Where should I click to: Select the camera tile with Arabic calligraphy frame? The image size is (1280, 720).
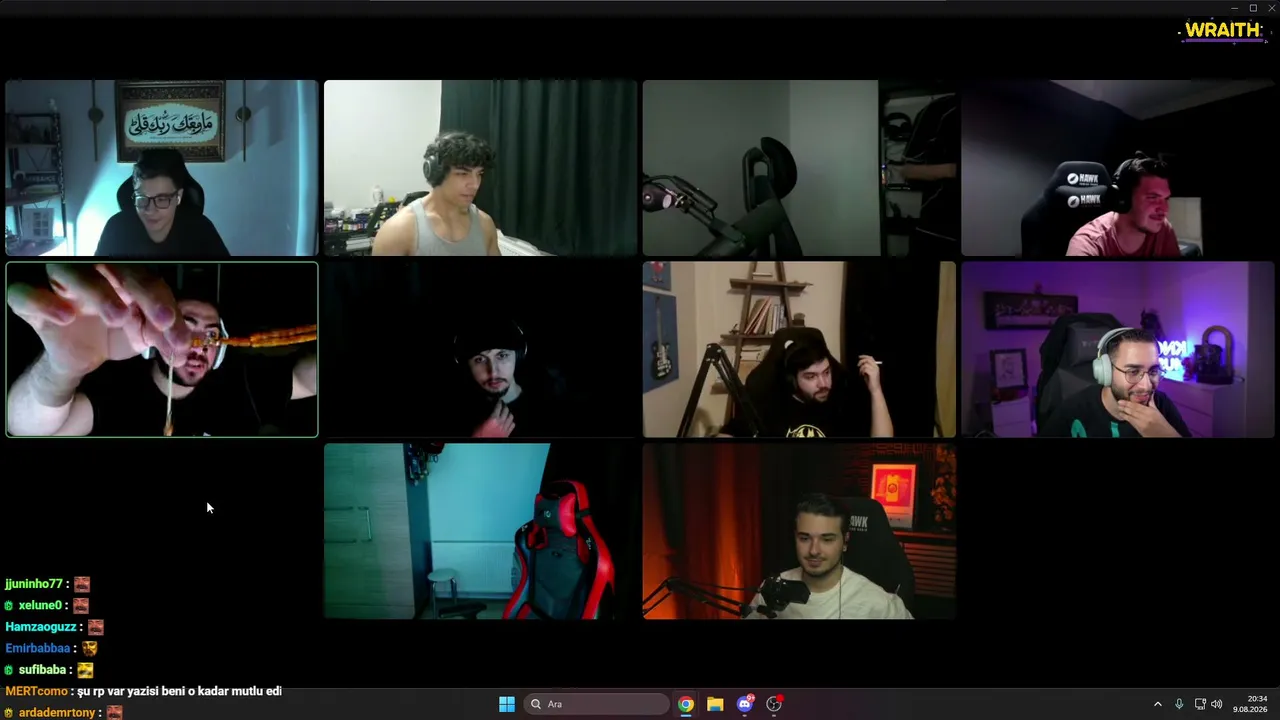coord(162,168)
